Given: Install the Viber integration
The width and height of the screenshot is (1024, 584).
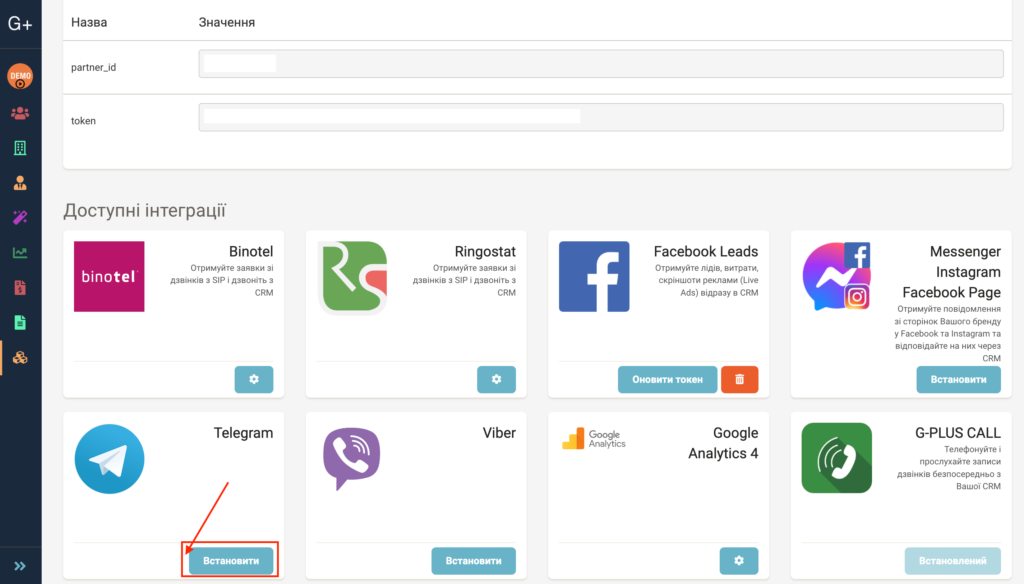Looking at the screenshot, I should 473,560.
